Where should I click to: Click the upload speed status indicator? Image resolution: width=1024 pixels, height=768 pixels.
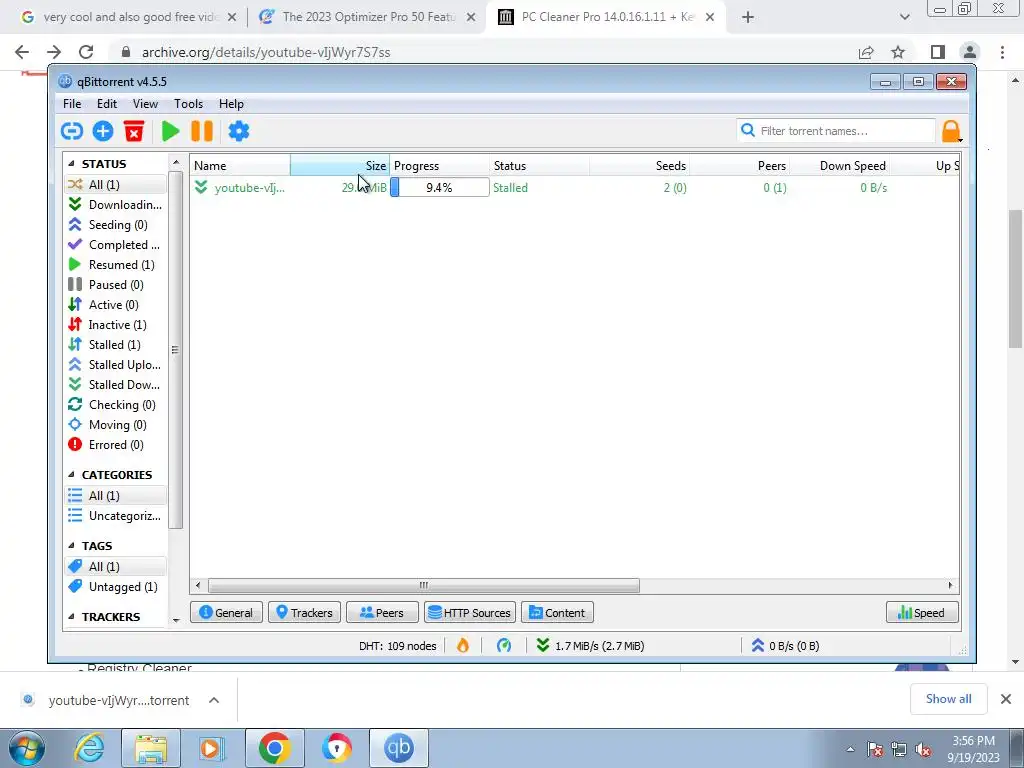click(x=785, y=646)
